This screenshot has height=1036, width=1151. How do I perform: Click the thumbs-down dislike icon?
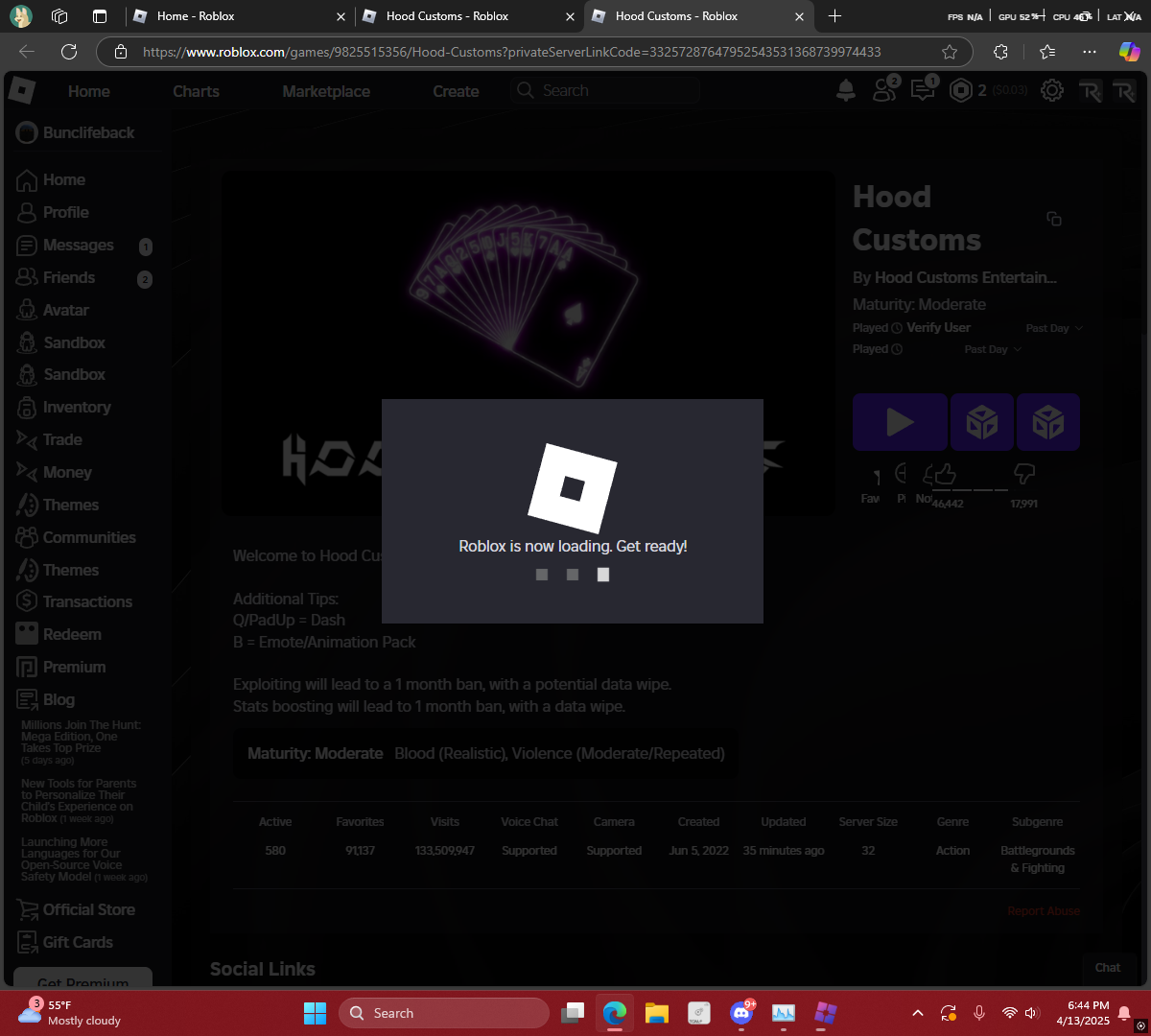tap(1023, 473)
